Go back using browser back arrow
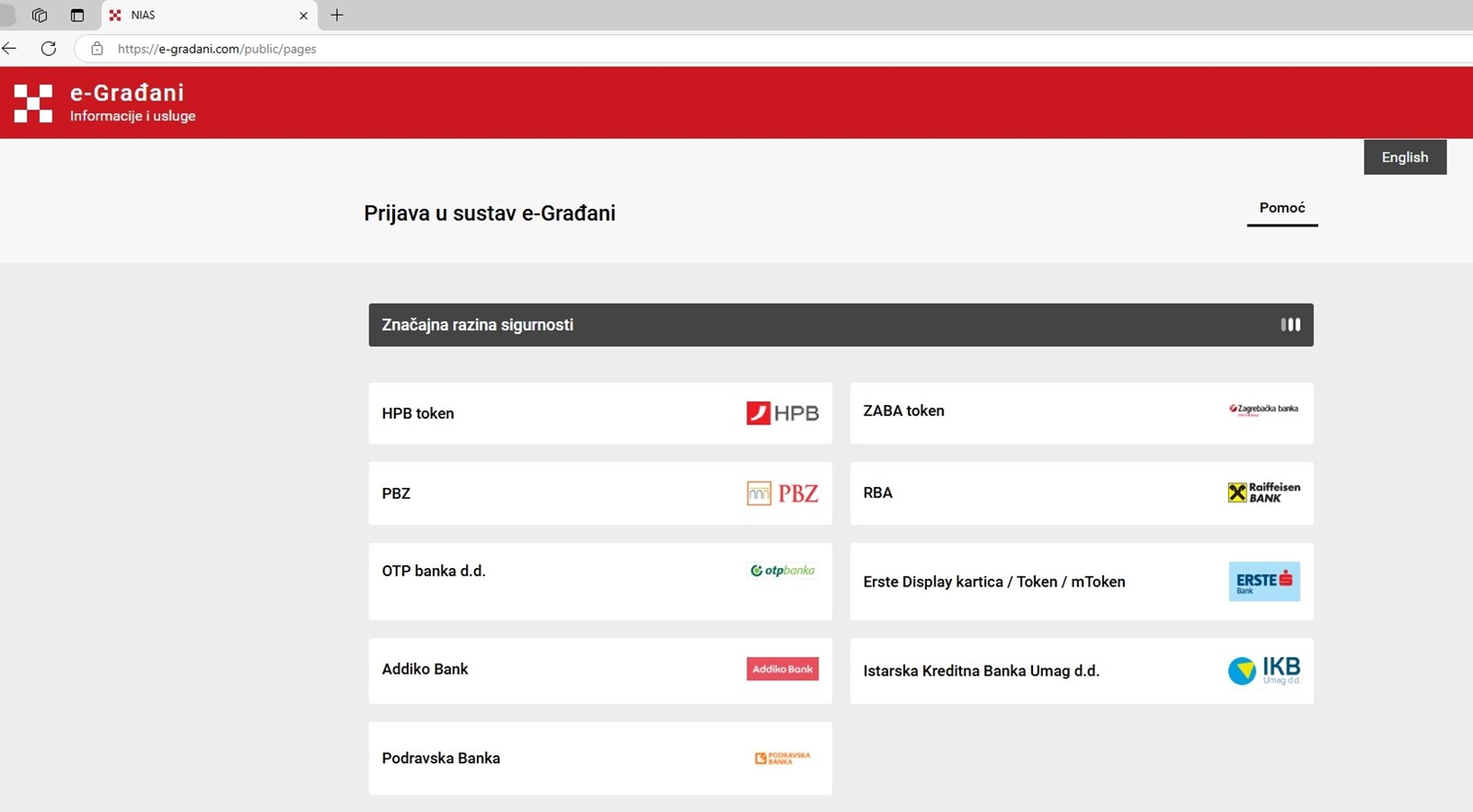The height and width of the screenshot is (812, 1473). 9,49
